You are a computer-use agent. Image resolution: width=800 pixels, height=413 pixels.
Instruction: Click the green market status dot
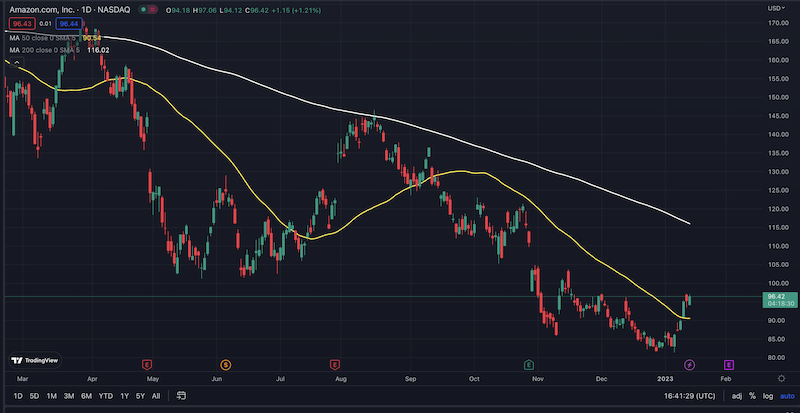click(144, 10)
